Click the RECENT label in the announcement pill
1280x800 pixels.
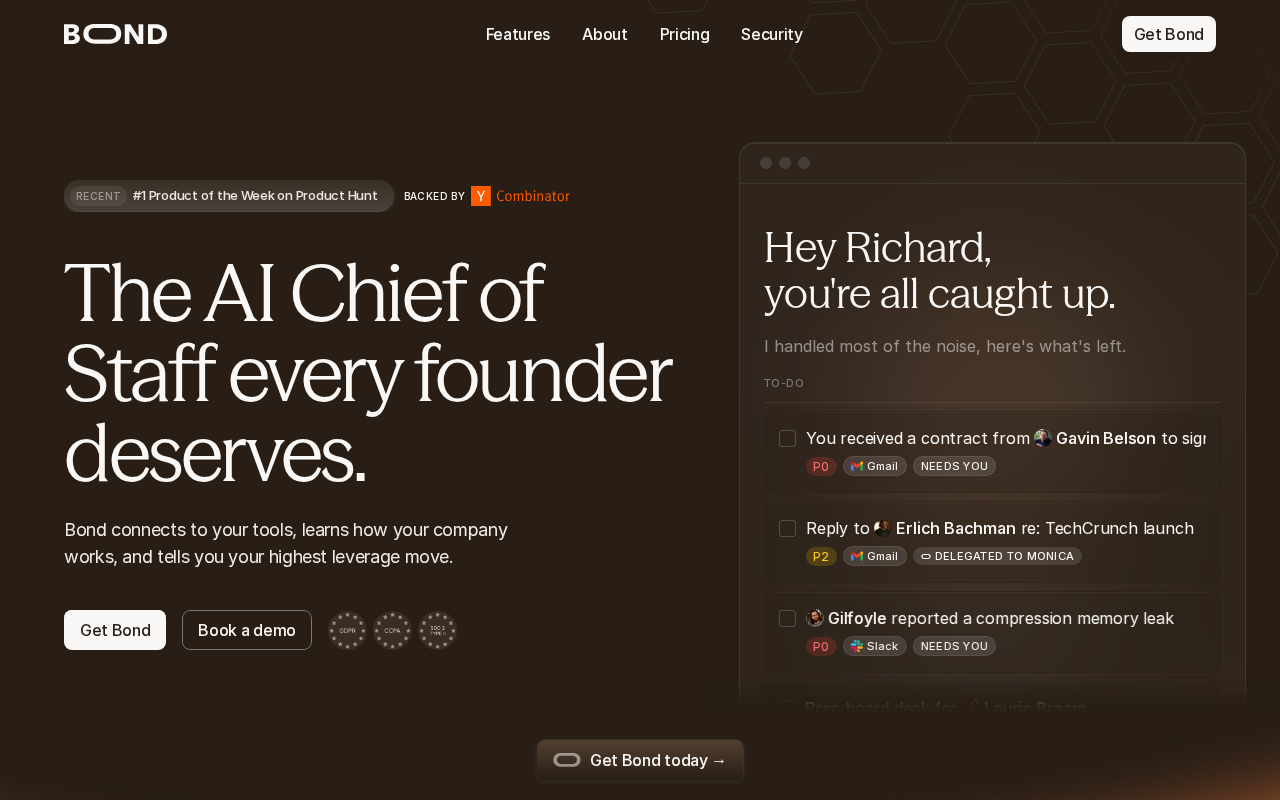point(98,196)
